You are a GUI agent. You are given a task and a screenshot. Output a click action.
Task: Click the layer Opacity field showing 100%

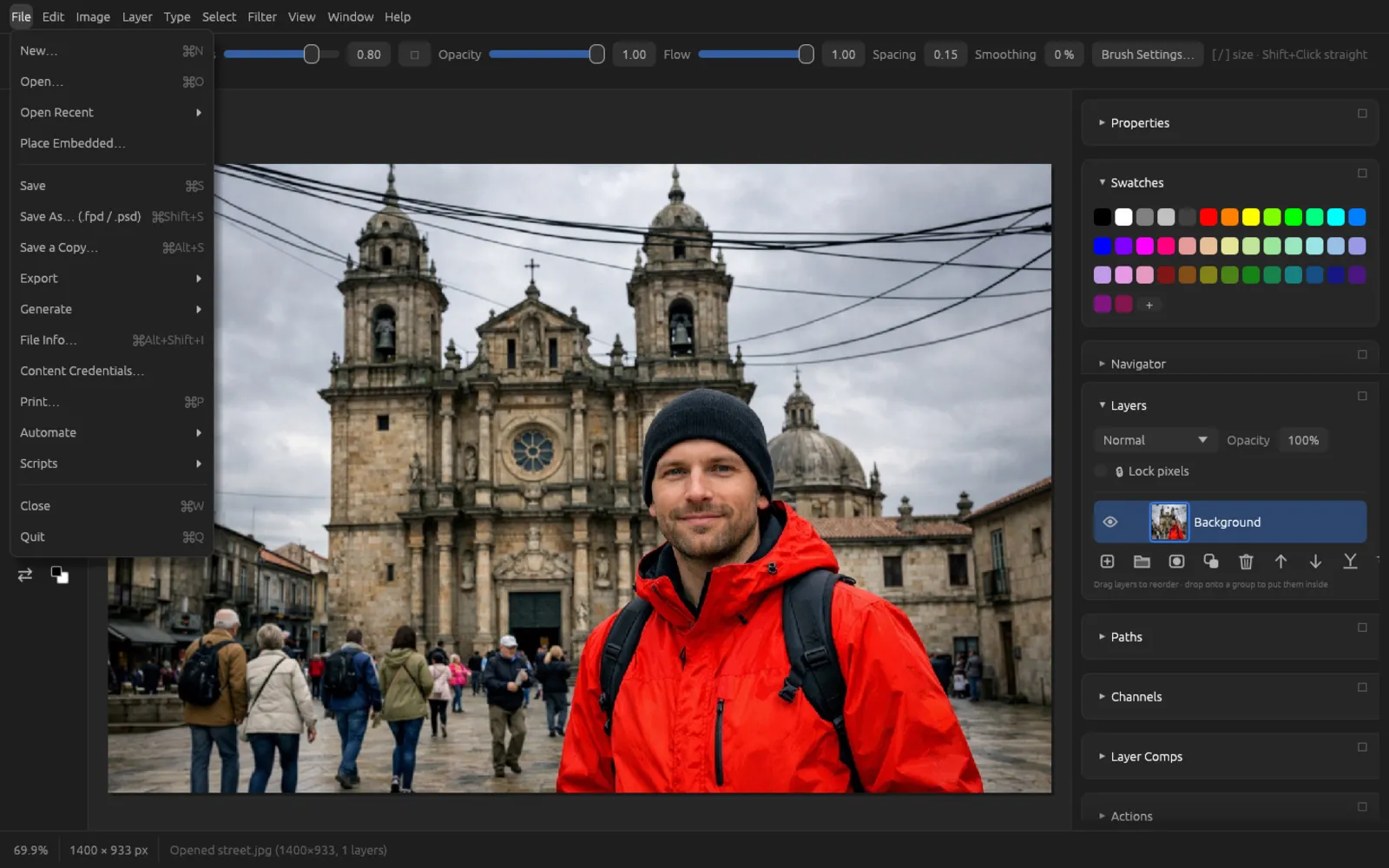pos(1303,440)
